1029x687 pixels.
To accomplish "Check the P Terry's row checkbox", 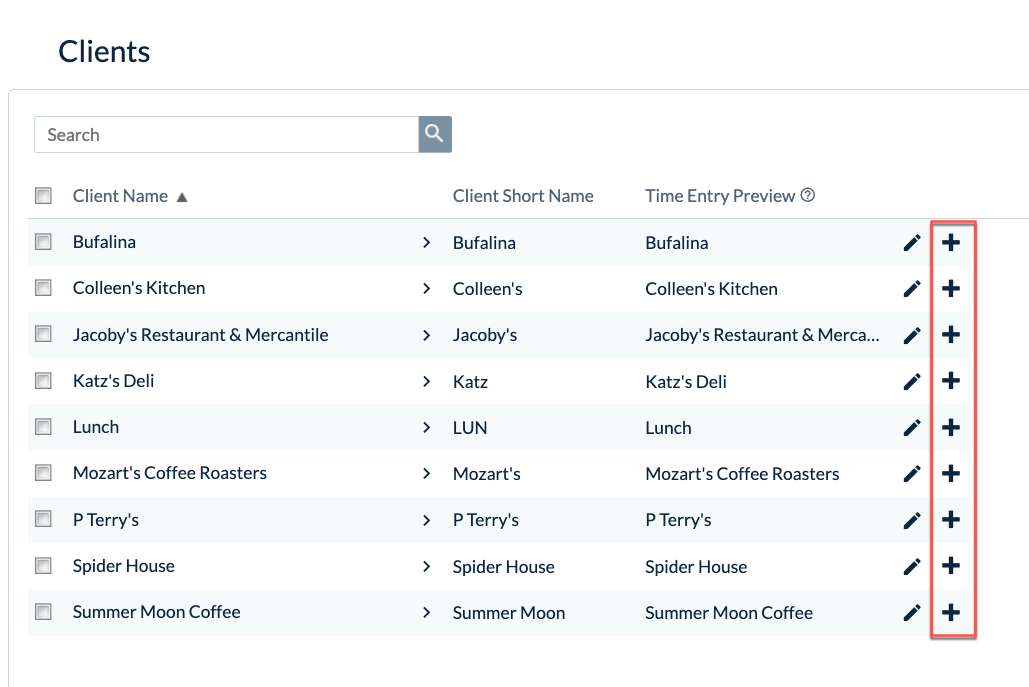I will point(43,519).
